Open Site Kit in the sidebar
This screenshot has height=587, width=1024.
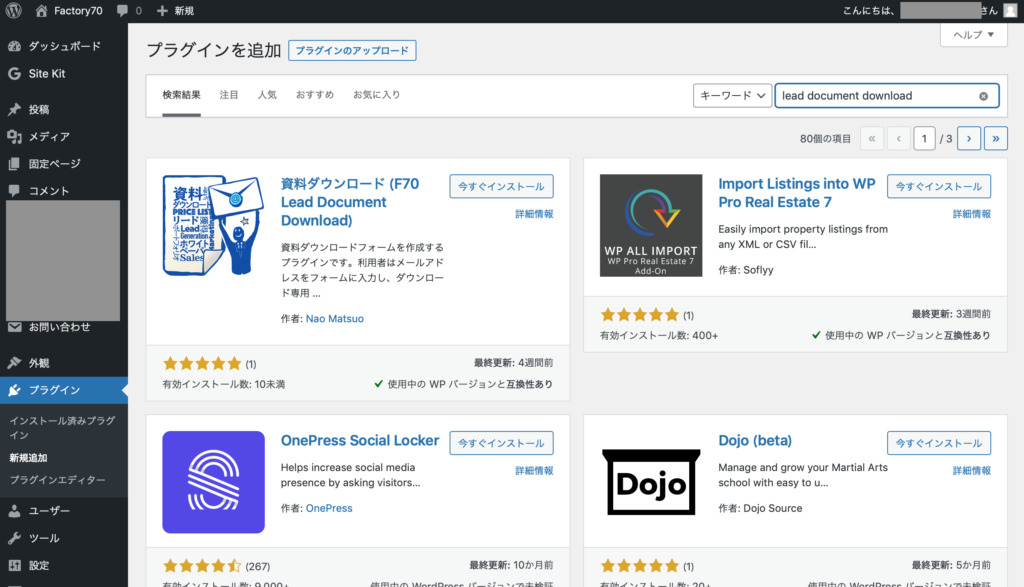click(x=63, y=74)
